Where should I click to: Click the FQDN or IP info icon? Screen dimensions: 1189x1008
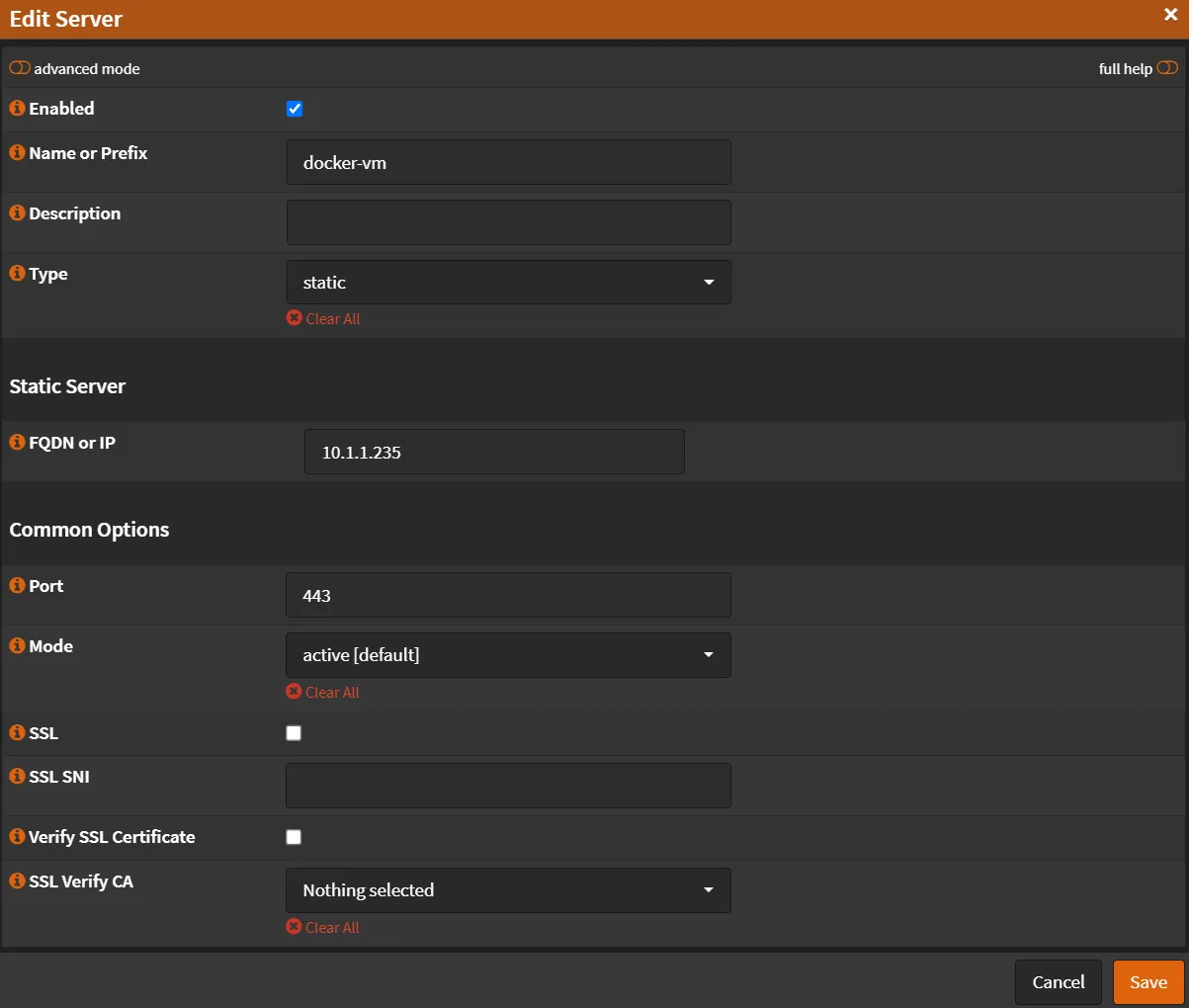(17, 443)
